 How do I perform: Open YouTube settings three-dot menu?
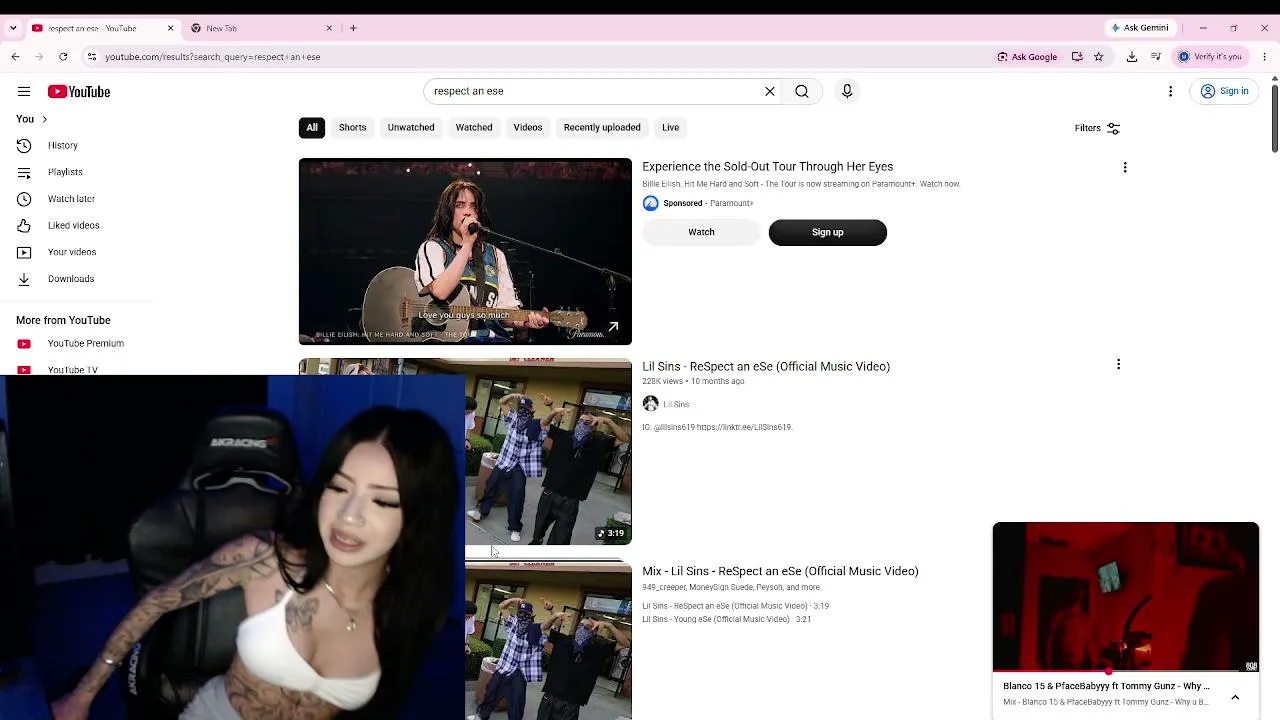coord(1171,92)
